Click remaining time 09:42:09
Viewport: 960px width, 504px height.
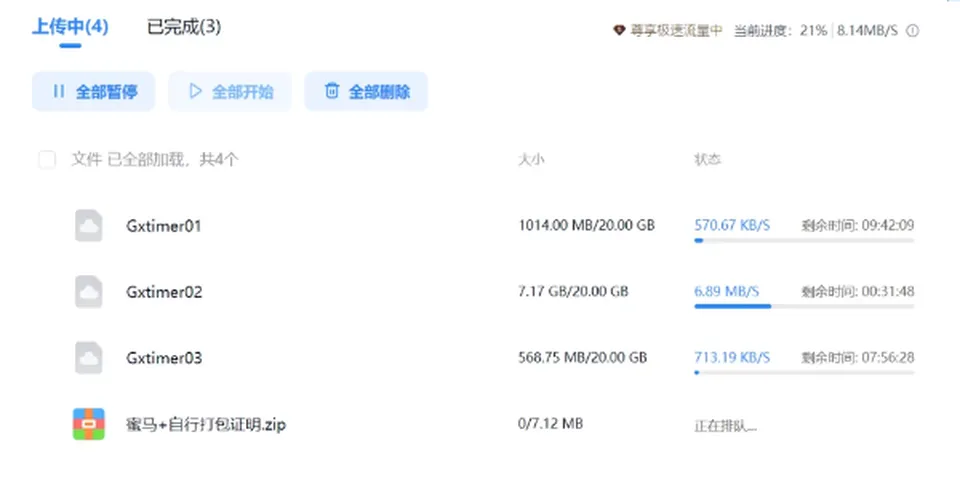888,225
